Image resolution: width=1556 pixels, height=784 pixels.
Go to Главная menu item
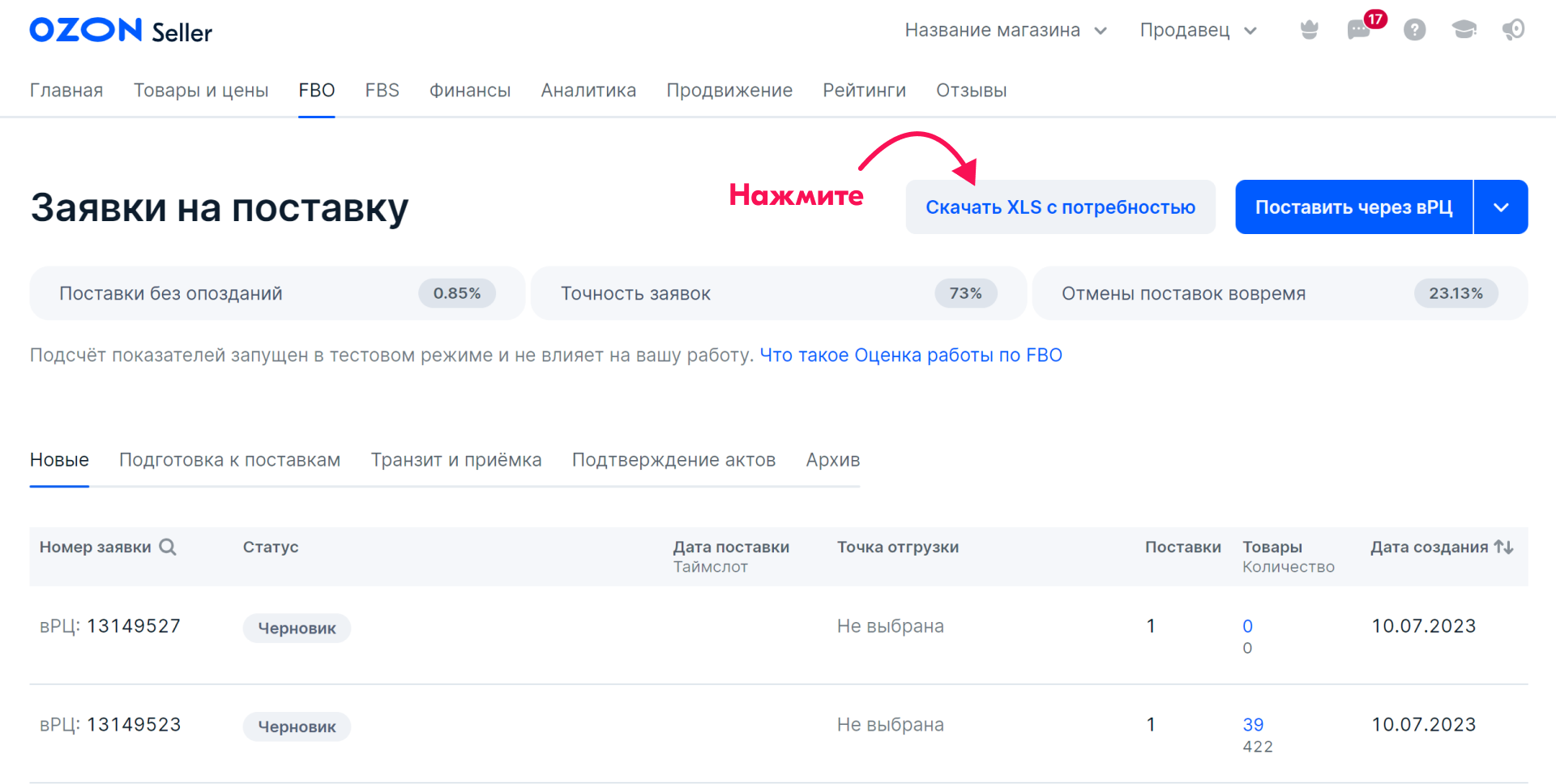(x=66, y=90)
